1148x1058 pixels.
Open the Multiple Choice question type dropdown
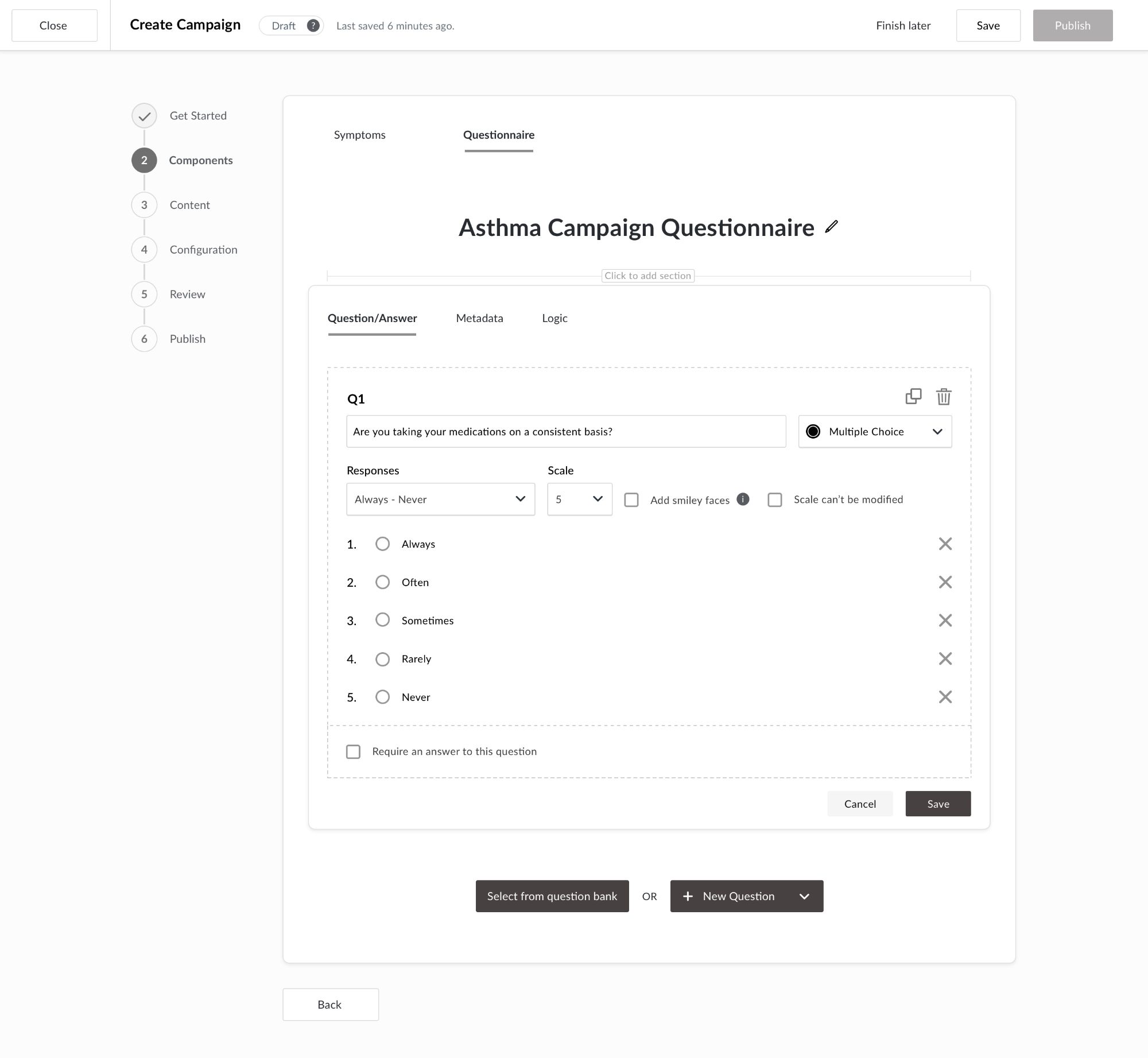point(875,432)
